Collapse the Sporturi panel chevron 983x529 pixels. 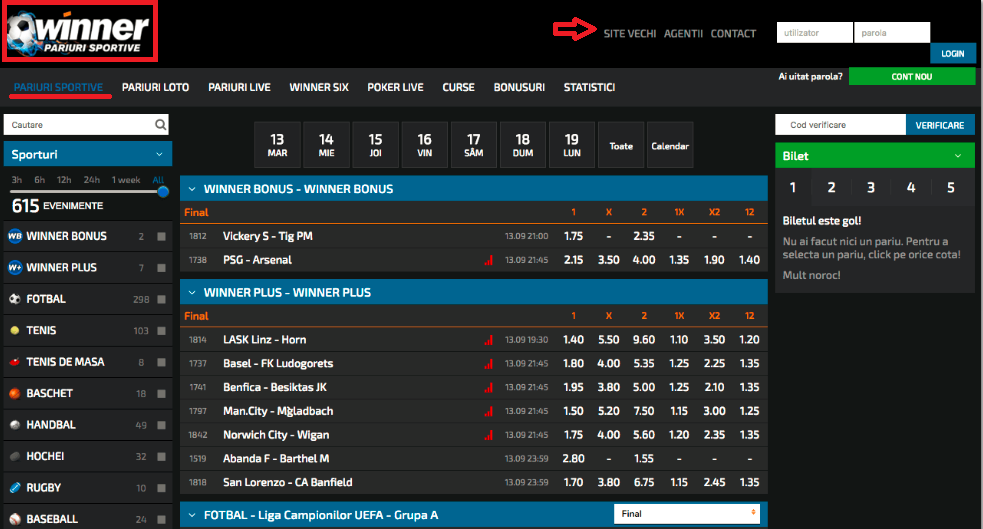[x=159, y=154]
